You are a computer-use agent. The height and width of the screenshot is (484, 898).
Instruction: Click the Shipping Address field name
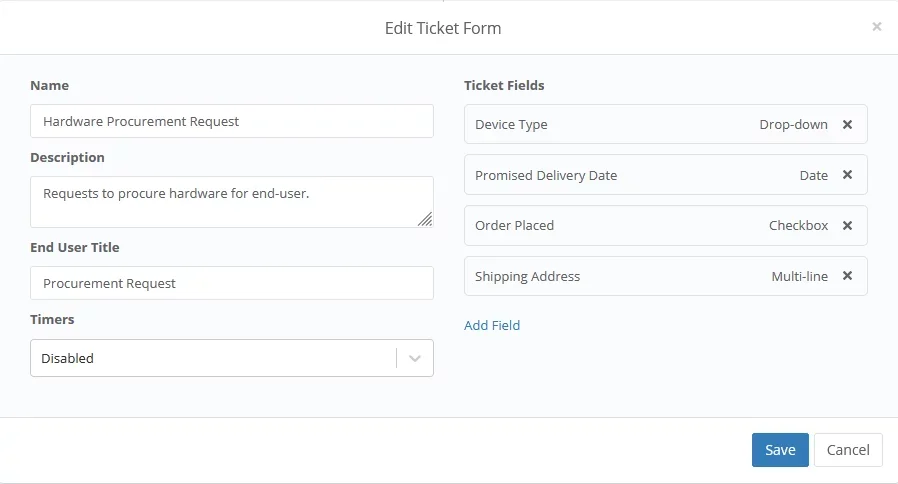click(527, 276)
